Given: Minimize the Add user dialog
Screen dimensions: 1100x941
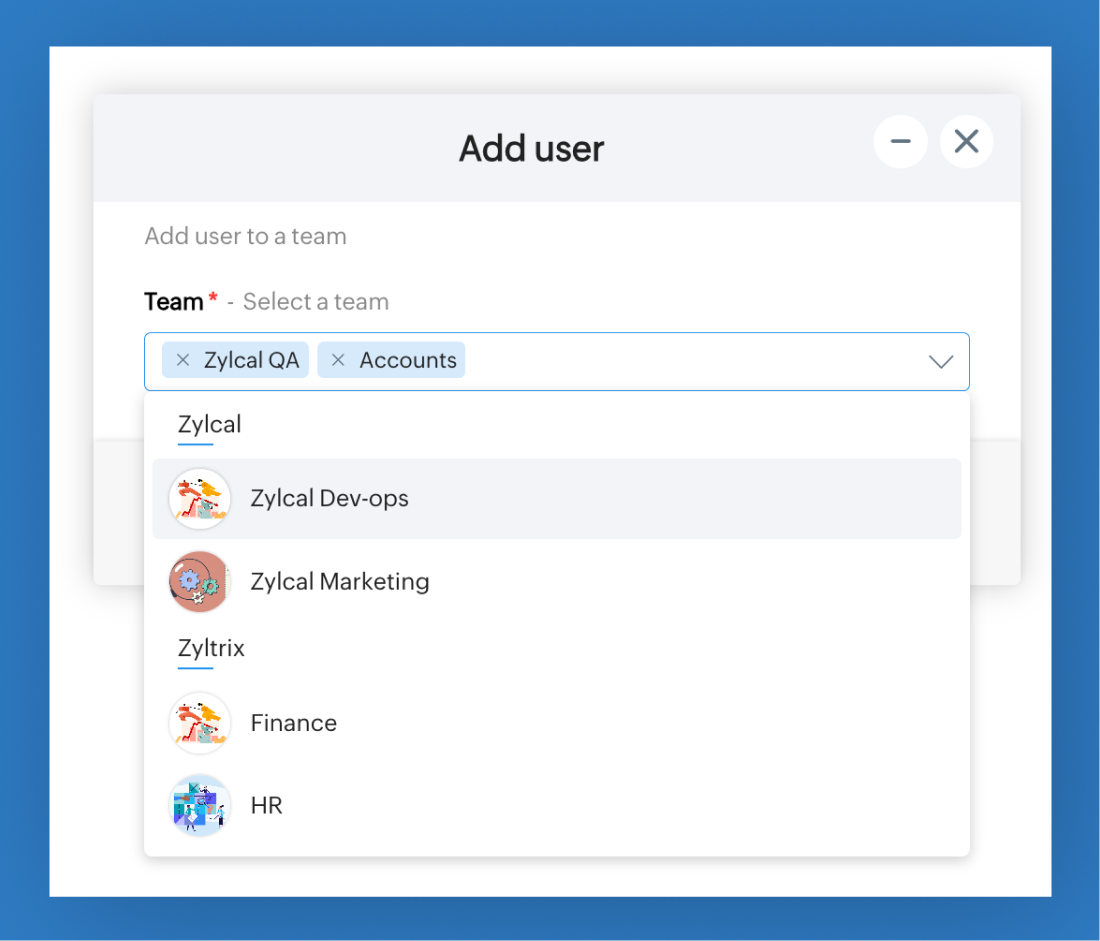Looking at the screenshot, I should [x=900, y=142].
